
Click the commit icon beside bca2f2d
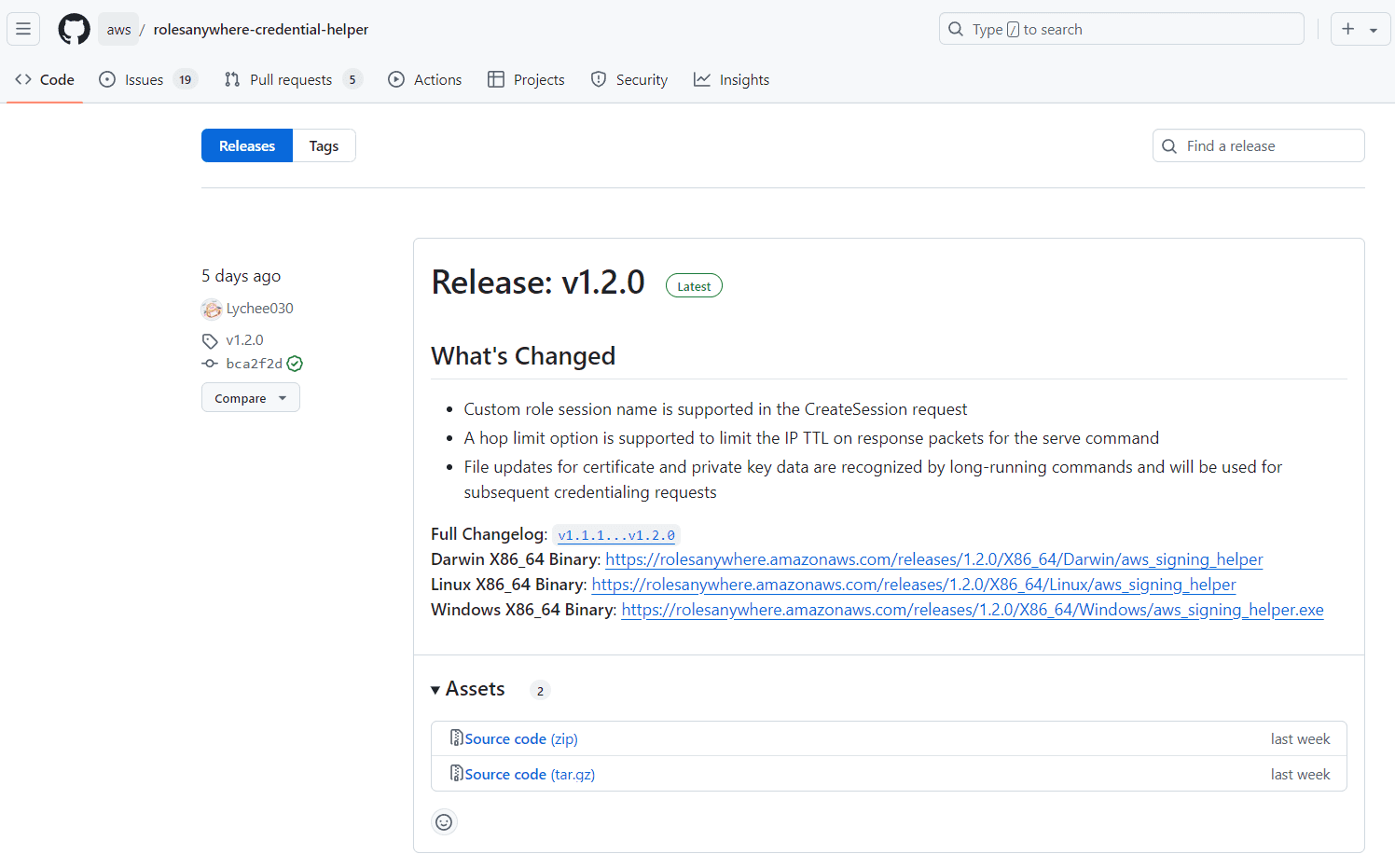pos(210,364)
